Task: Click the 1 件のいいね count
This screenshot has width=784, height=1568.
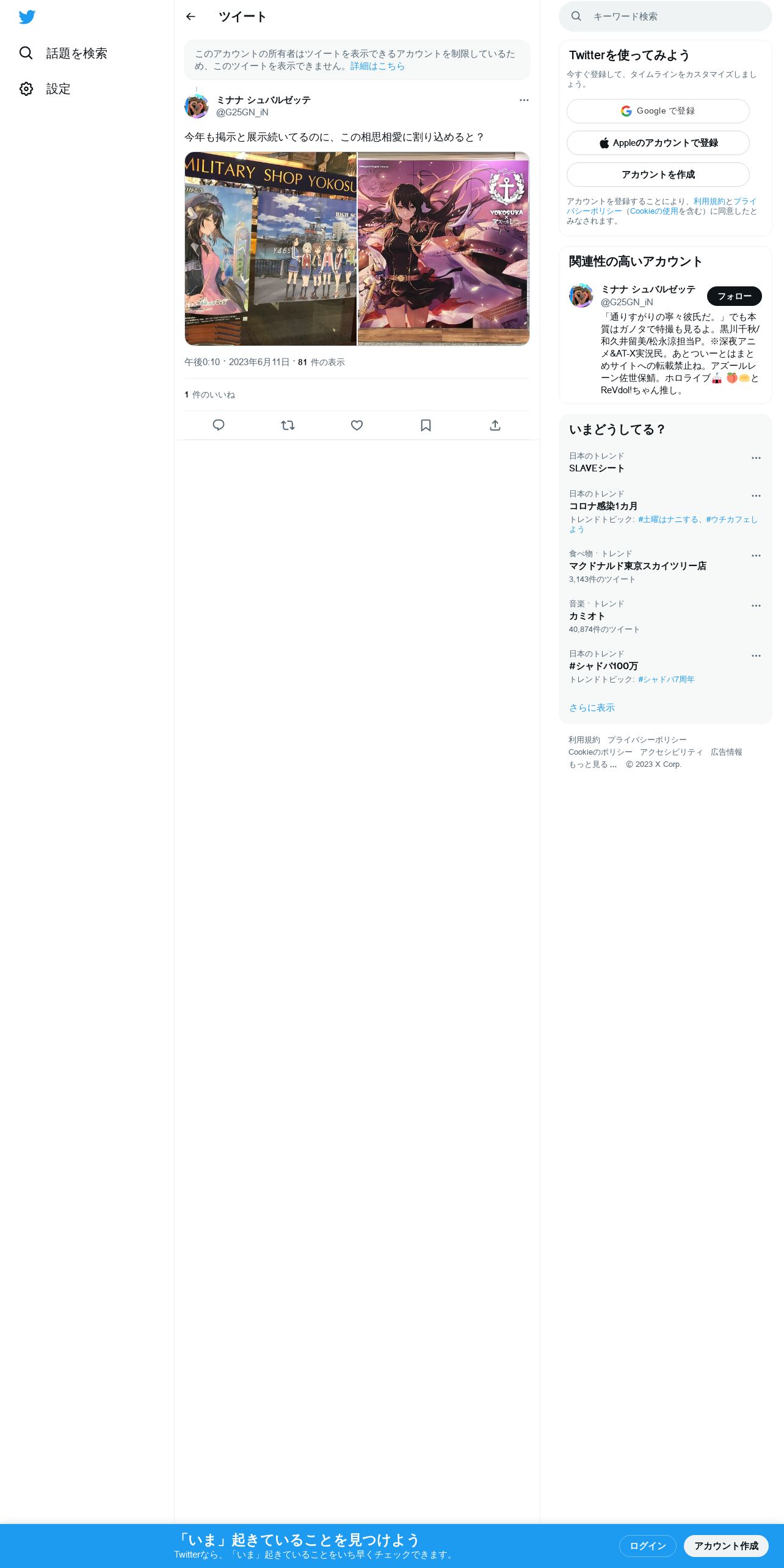Action: click(x=209, y=395)
